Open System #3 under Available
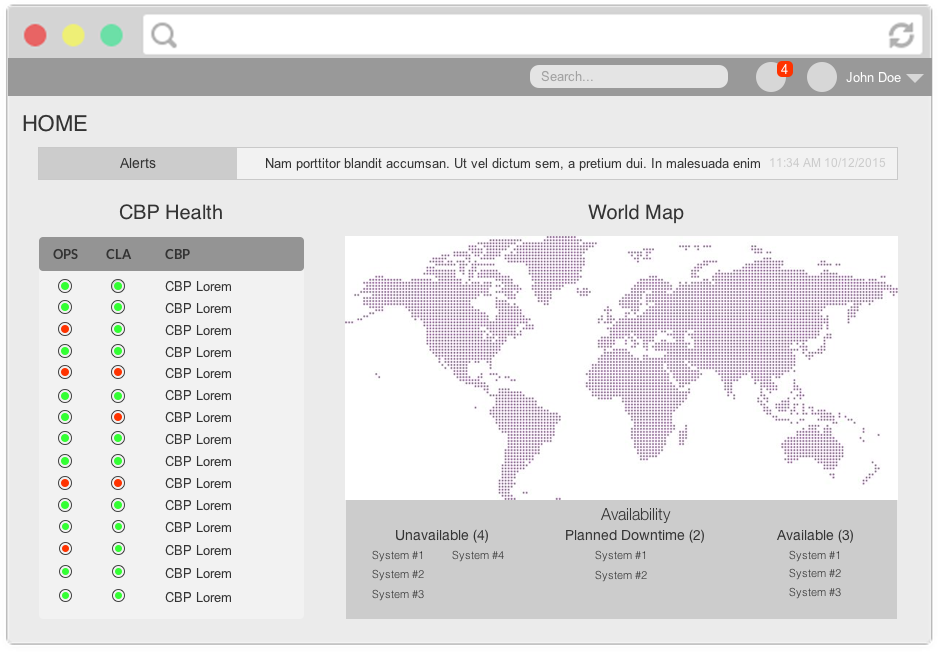This screenshot has width=940, height=654. 815,592
